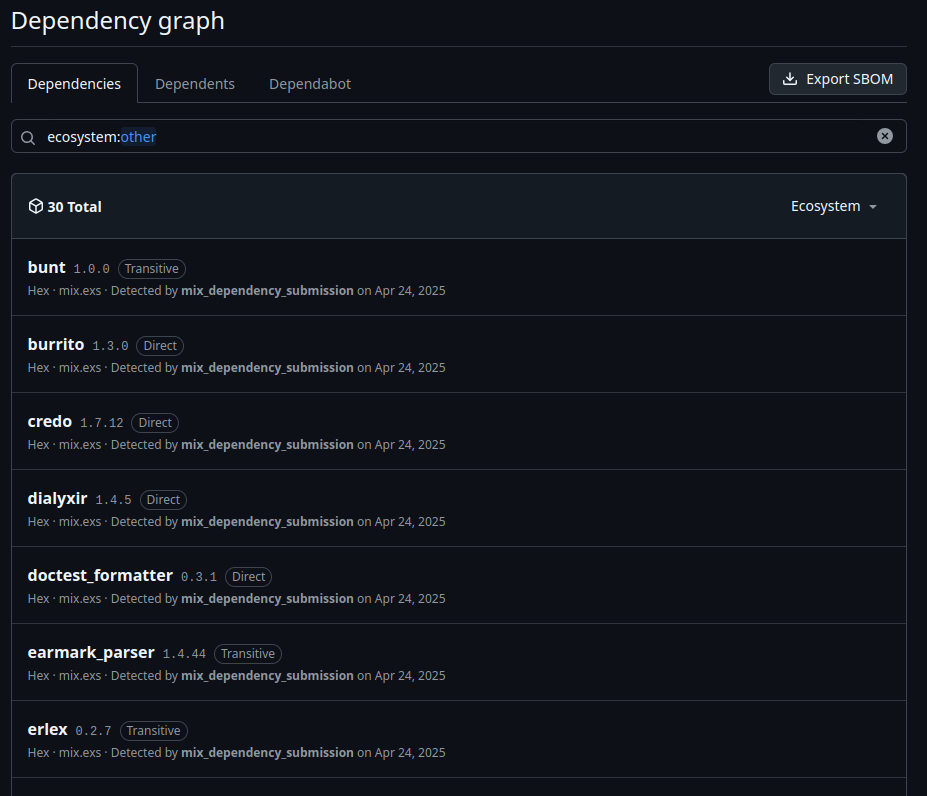Click the Transitive badge next to bunt
Screen dimensions: 927x796
click(x=152, y=269)
